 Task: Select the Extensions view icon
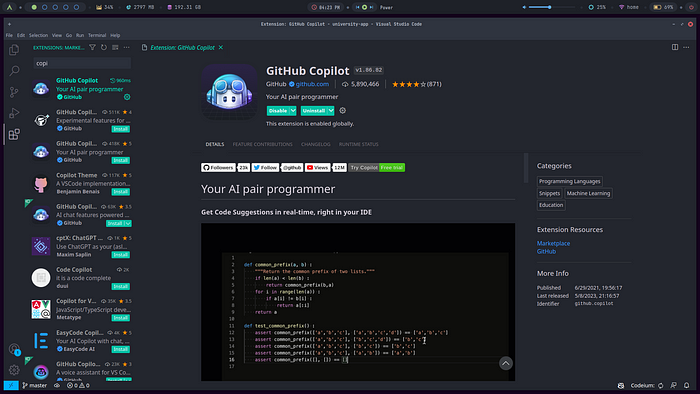[x=14, y=134]
